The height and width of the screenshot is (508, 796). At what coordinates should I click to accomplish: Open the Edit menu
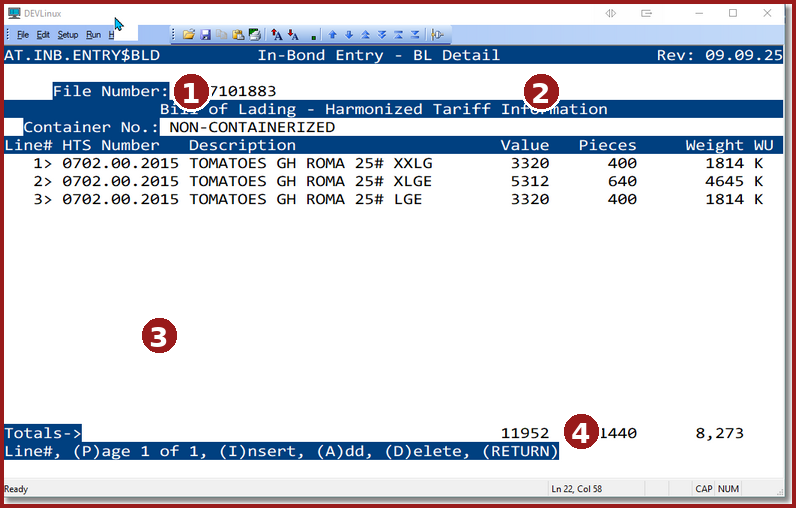click(43, 34)
